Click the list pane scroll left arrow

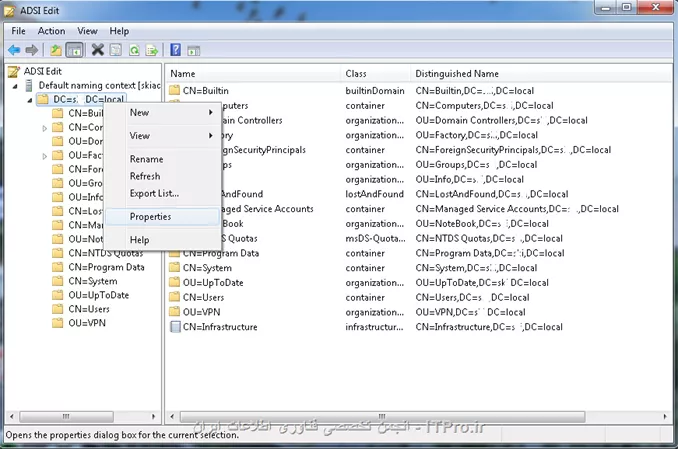click(x=172, y=417)
